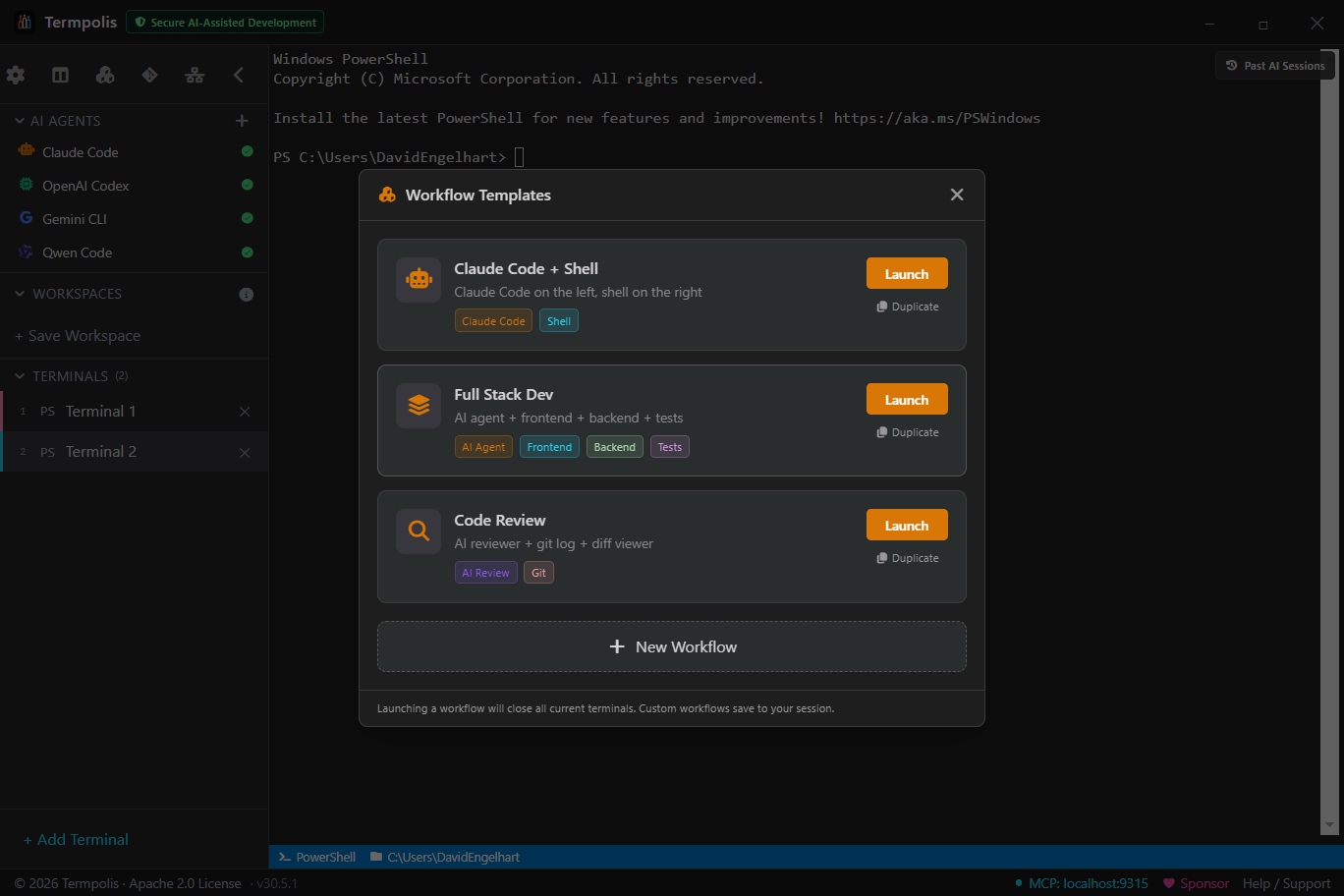Collapse the WORKSPACES section
This screenshot has height=896, width=1344.
[x=20, y=294]
